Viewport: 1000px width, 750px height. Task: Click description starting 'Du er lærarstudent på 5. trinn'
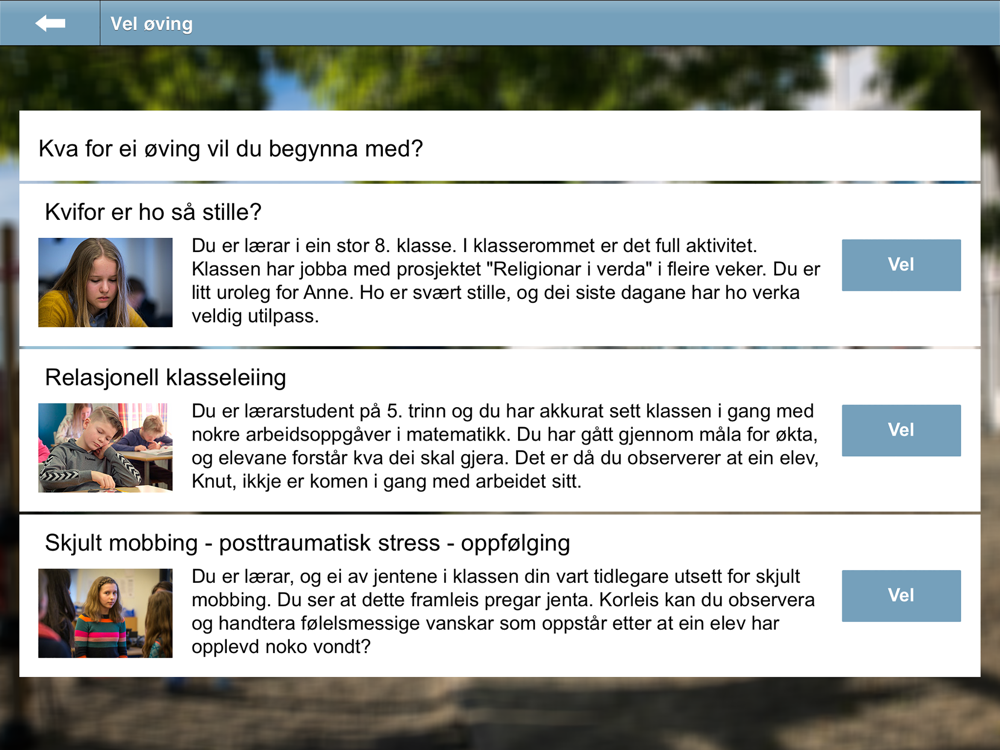point(505,446)
